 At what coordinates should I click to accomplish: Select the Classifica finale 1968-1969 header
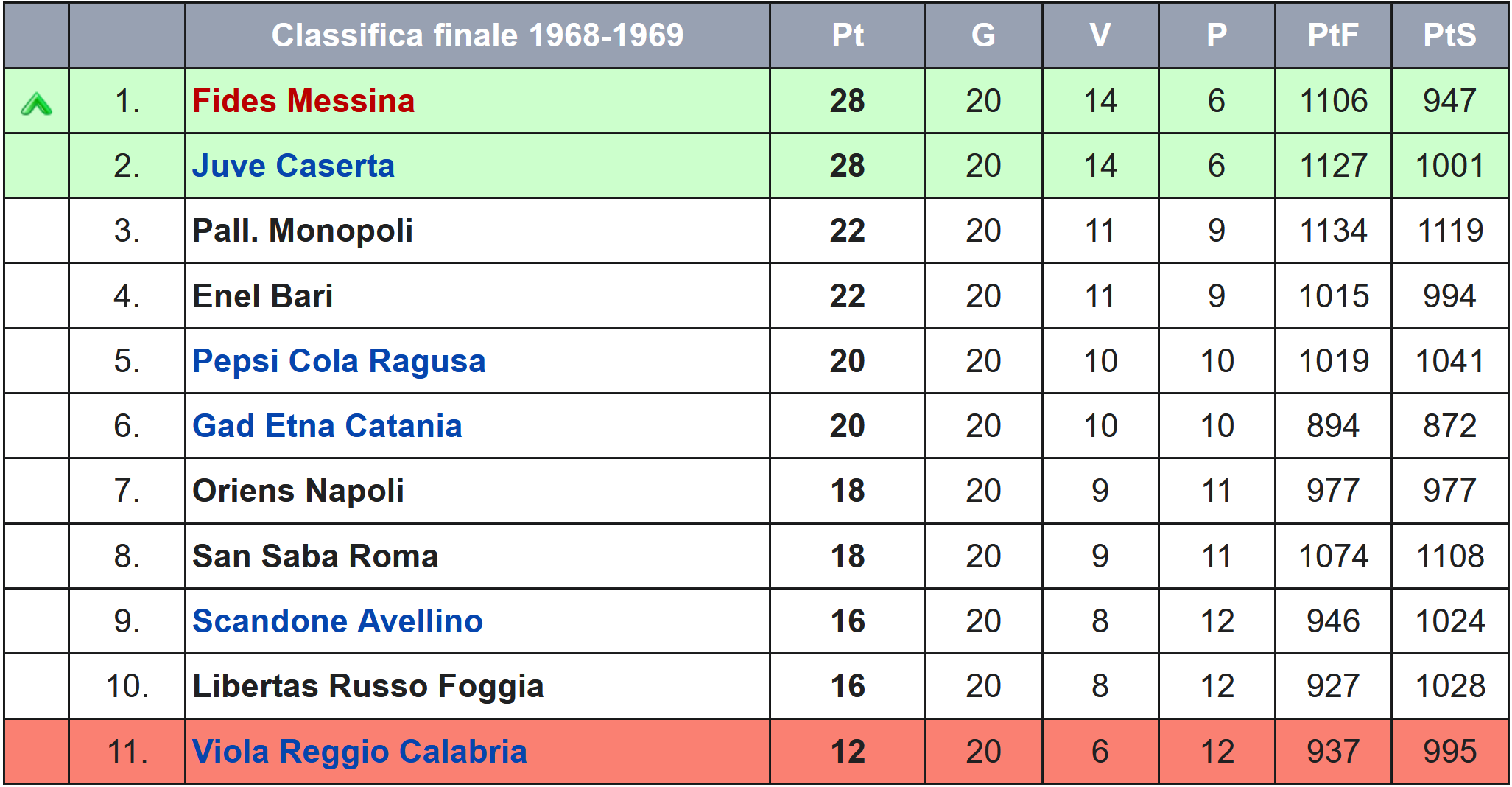(x=477, y=35)
